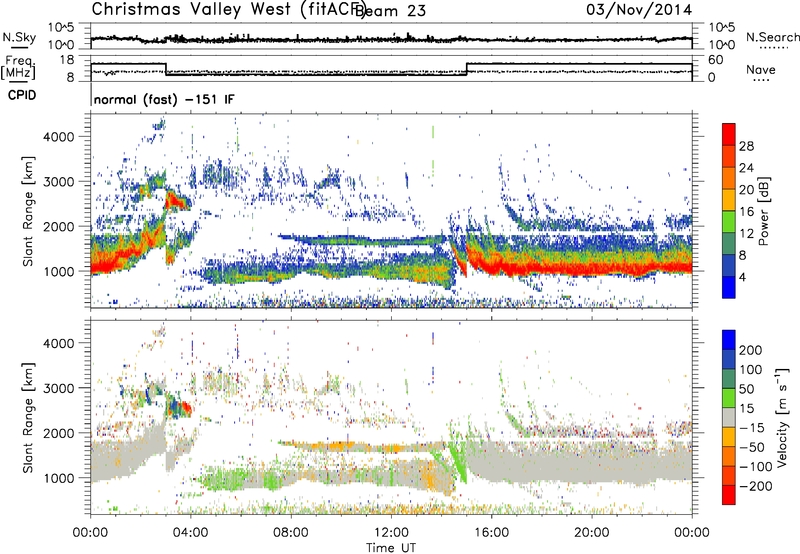
Task: Click the 'Christmas Valley West (fitACF)' title
Action: (228, 9)
